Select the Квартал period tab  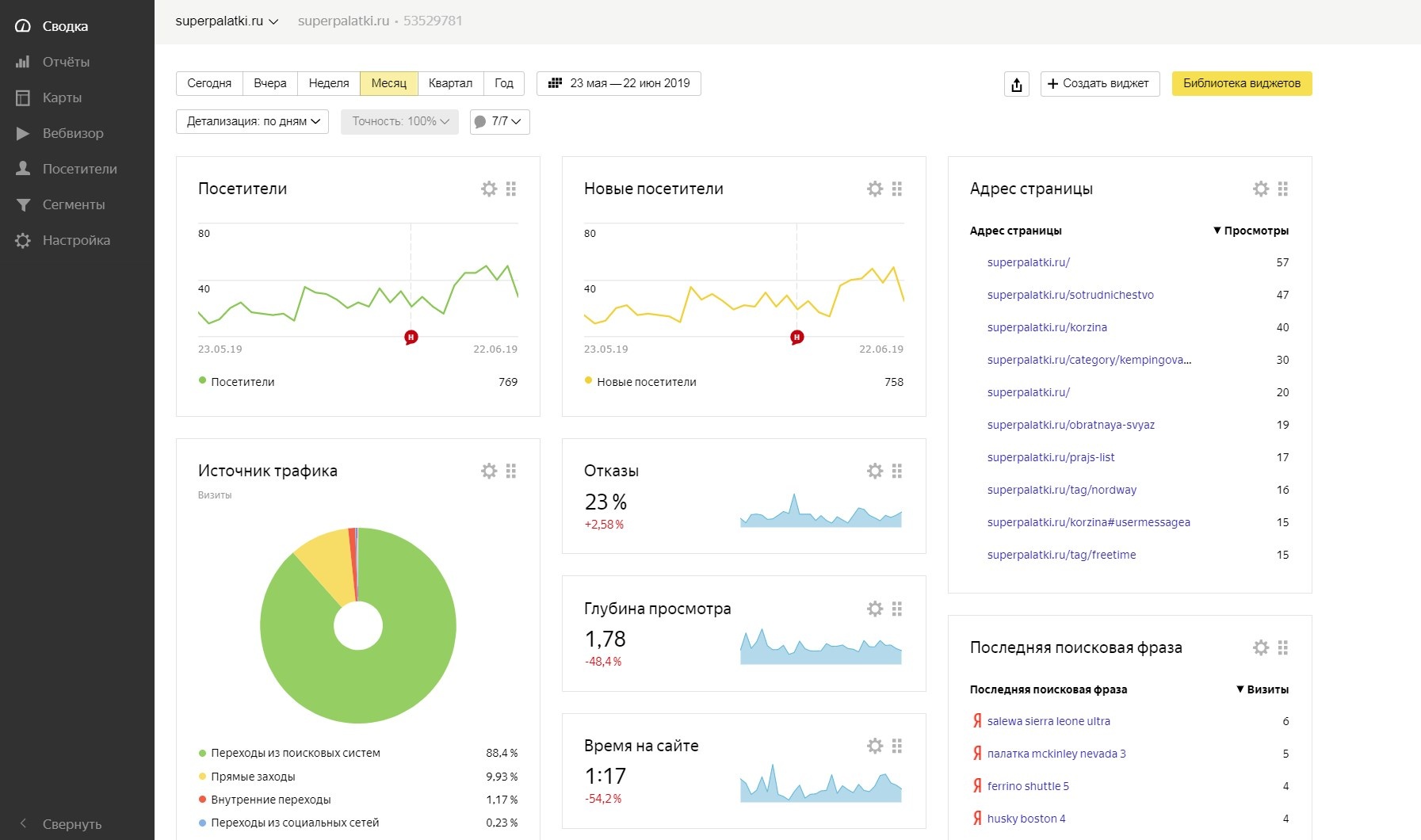450,83
